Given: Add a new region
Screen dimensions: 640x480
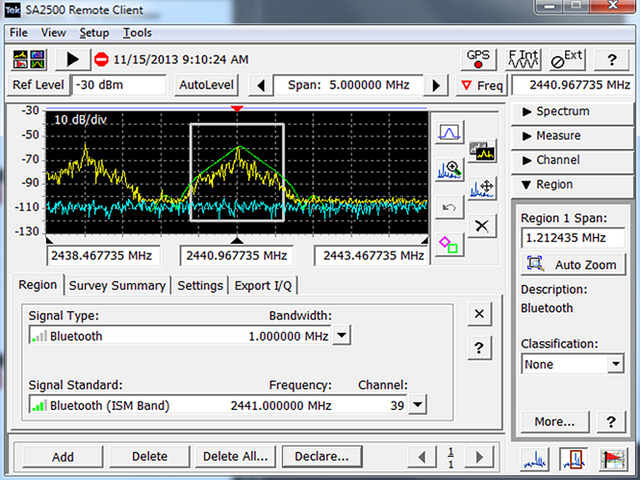Looking at the screenshot, I should coord(62,457).
